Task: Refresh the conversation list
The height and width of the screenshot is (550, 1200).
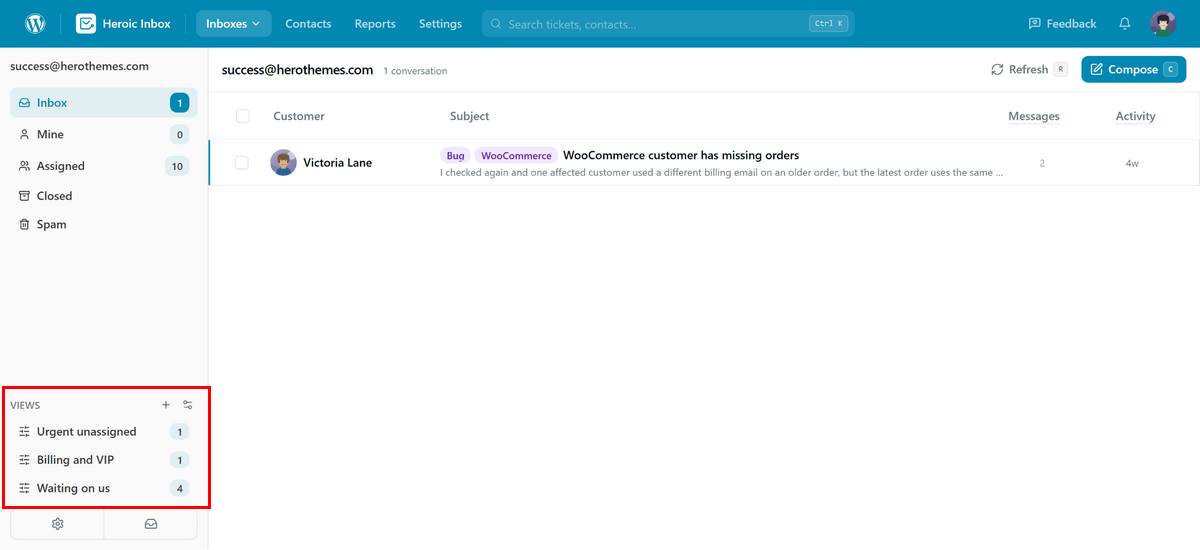Action: tap(1029, 69)
